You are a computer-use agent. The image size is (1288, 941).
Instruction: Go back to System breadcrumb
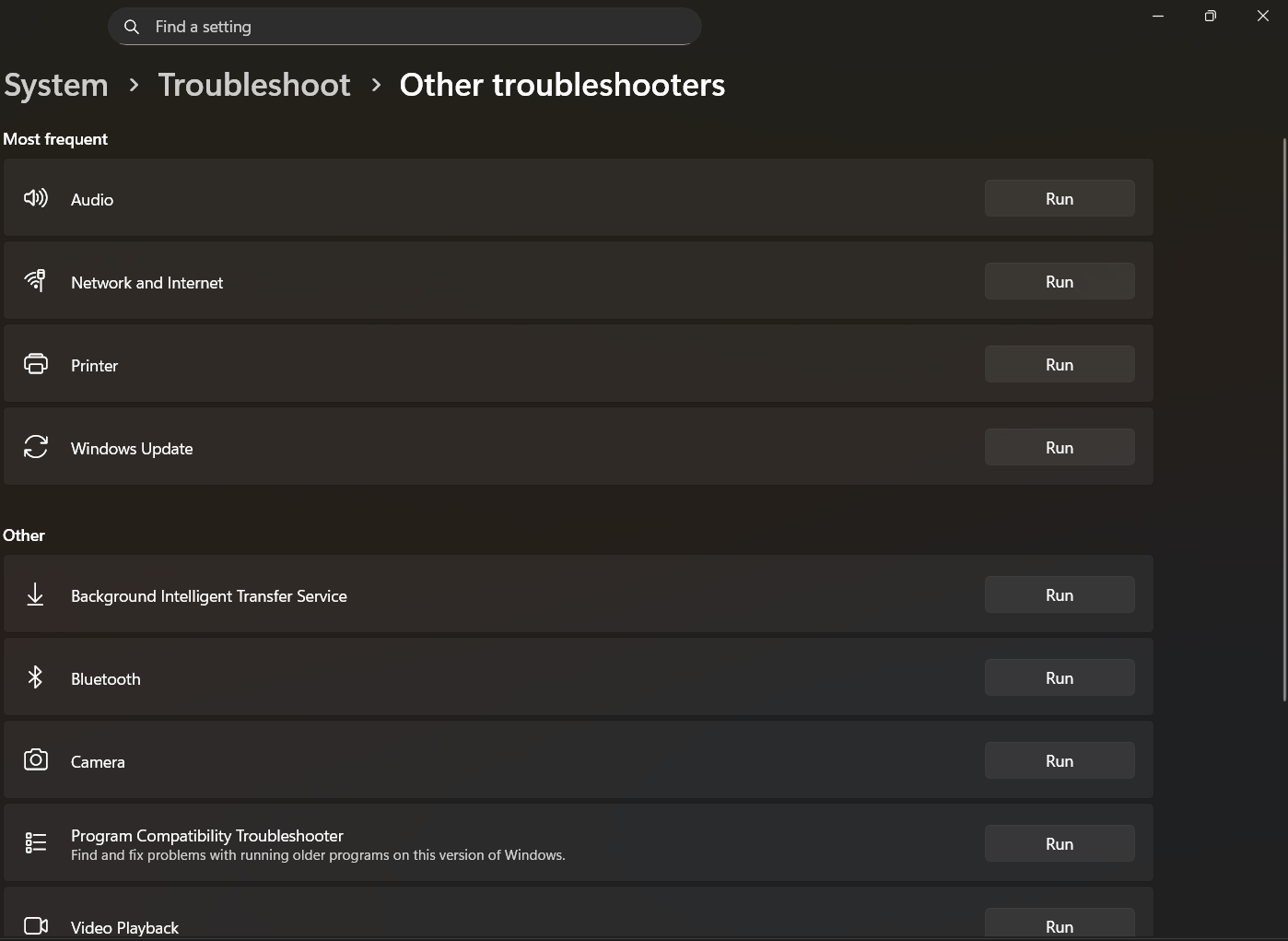pyautogui.click(x=56, y=85)
